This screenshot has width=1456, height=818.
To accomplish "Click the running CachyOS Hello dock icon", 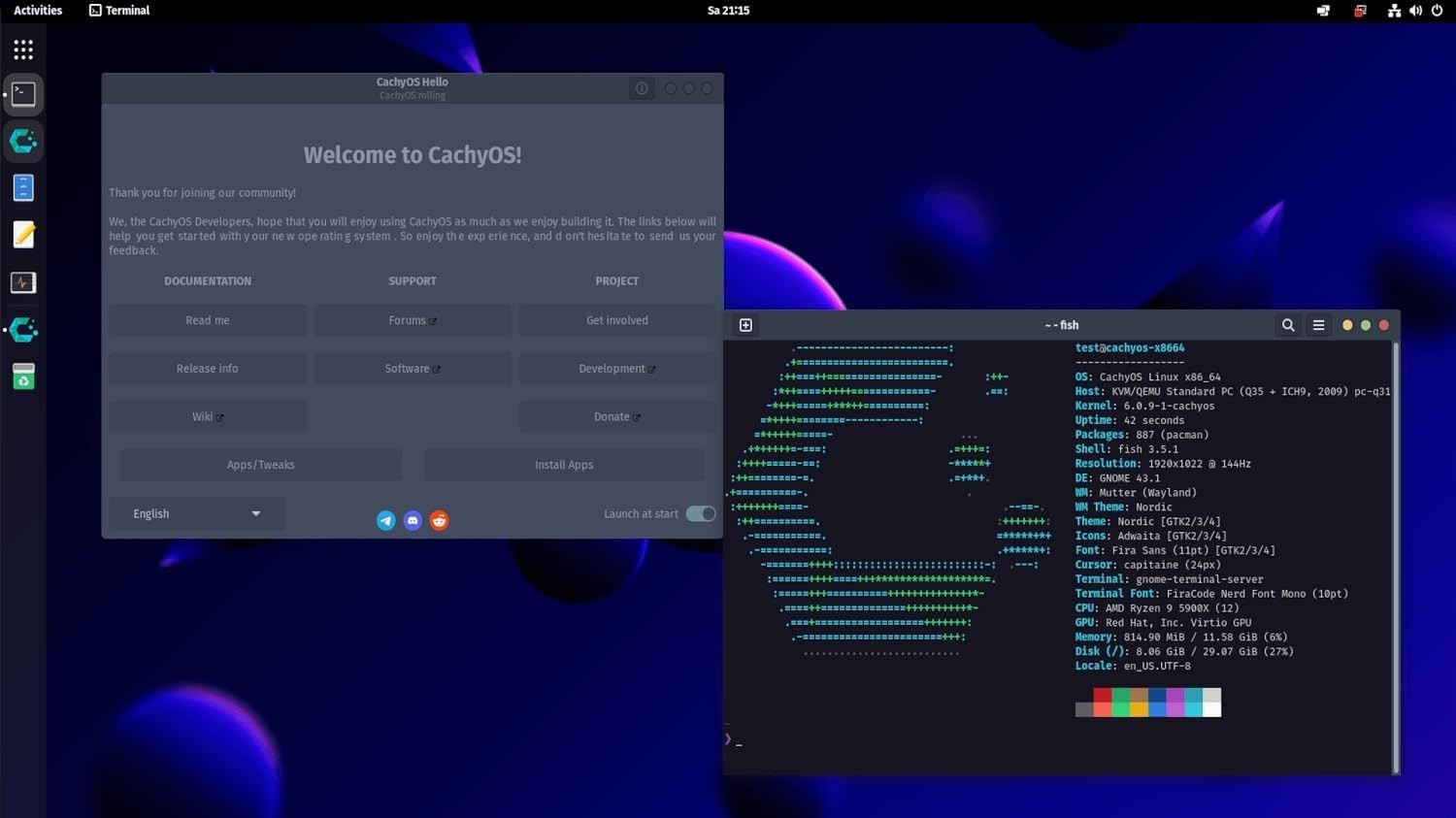I will 23,330.
